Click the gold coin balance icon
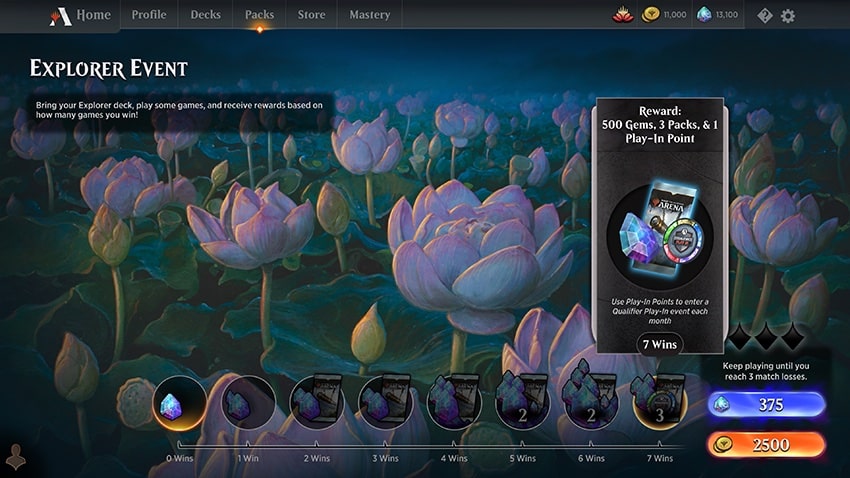The height and width of the screenshot is (478, 850). pyautogui.click(x=651, y=15)
